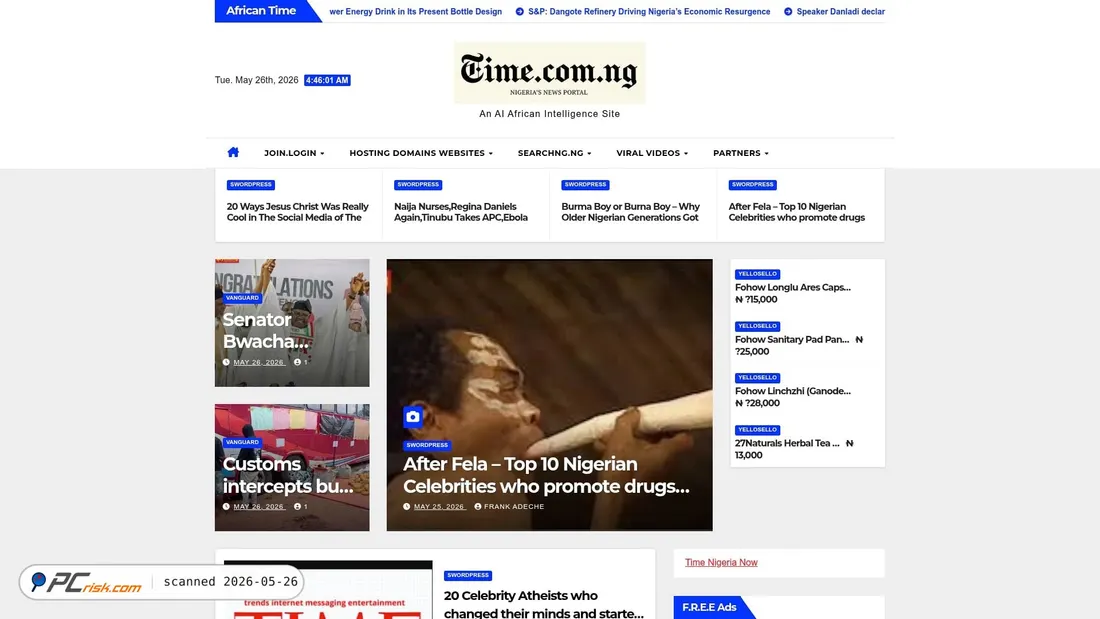Click clock icon on After Fela featured post

coord(406,506)
